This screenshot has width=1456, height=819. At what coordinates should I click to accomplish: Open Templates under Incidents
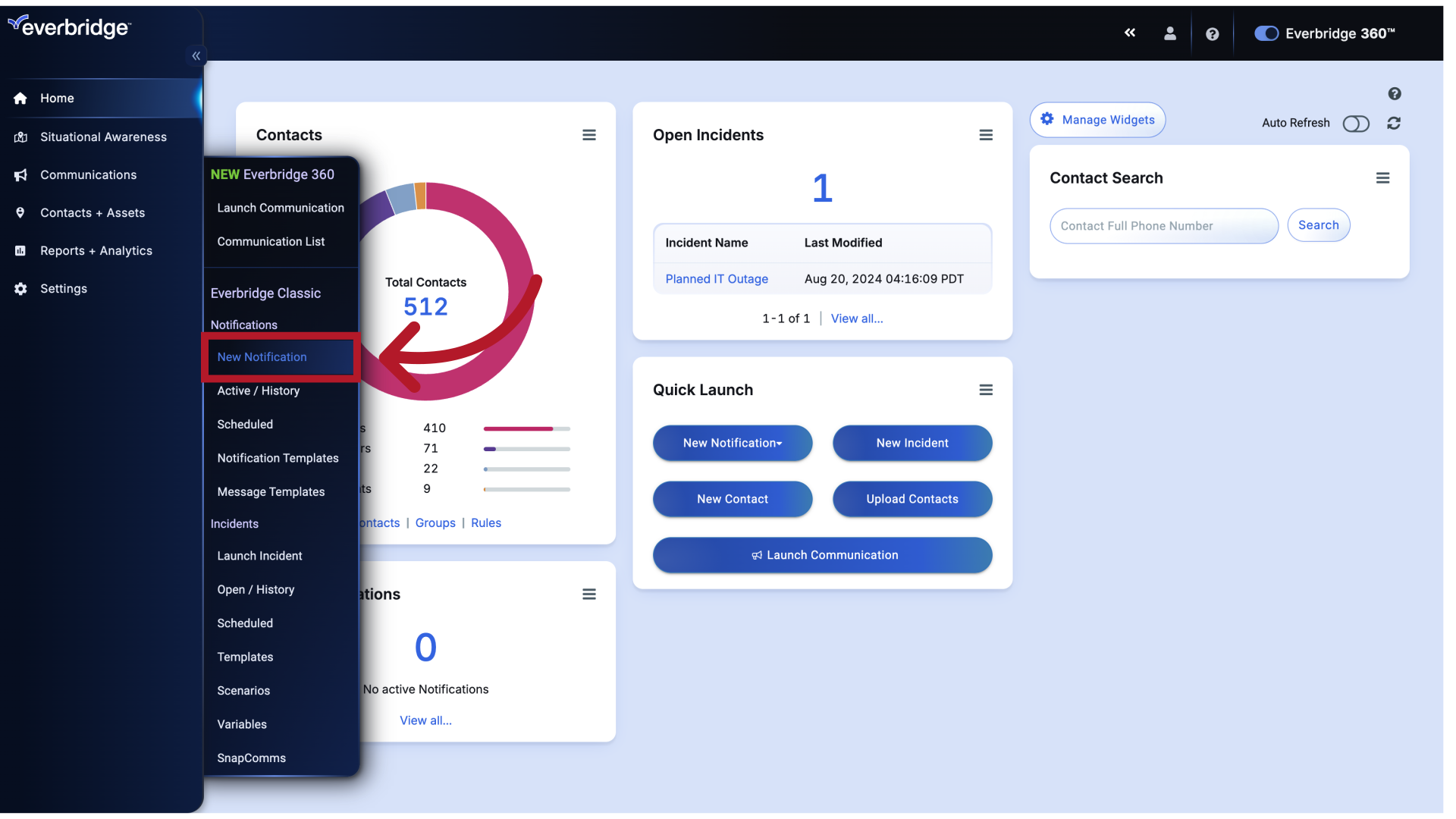(245, 657)
